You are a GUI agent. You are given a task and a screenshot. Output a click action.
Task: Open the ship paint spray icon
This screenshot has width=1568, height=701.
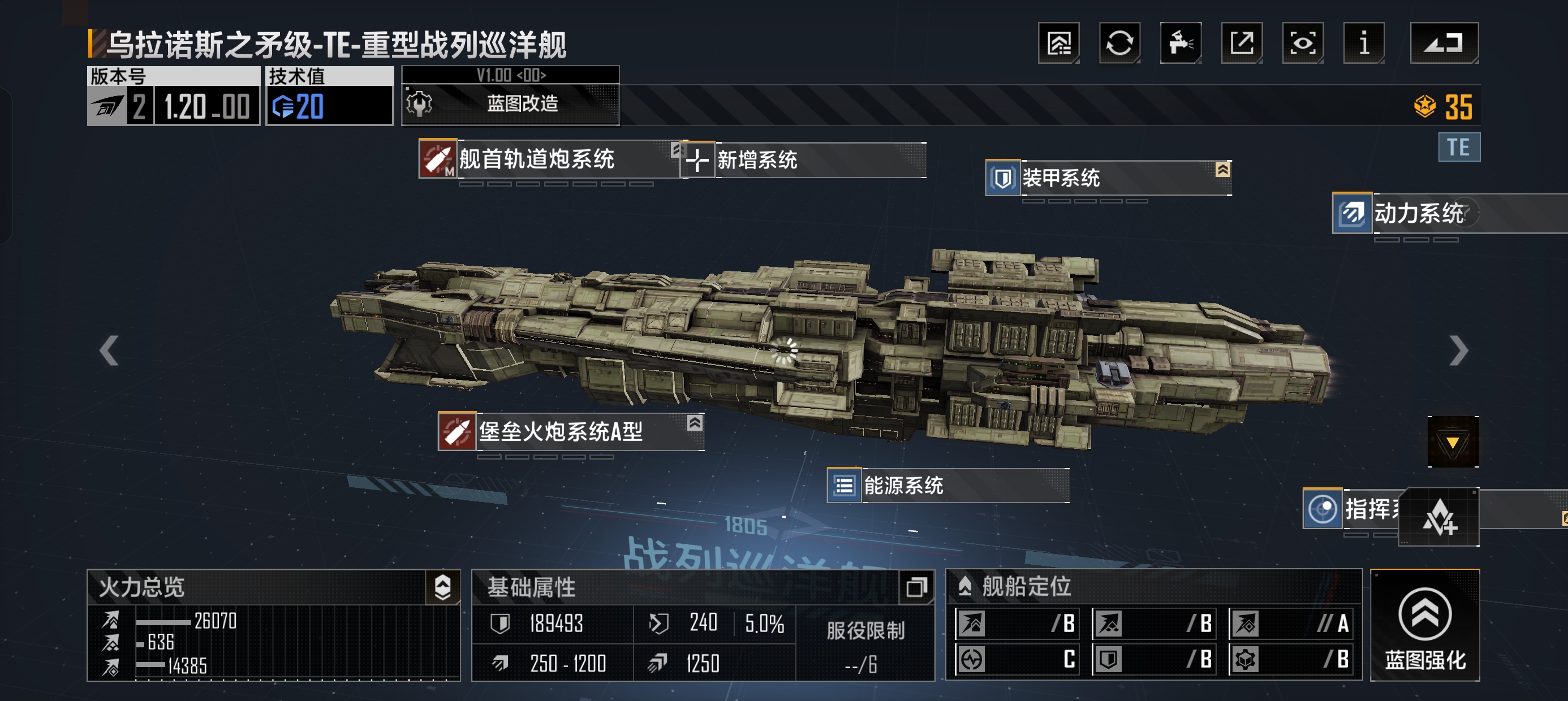pos(1181,43)
